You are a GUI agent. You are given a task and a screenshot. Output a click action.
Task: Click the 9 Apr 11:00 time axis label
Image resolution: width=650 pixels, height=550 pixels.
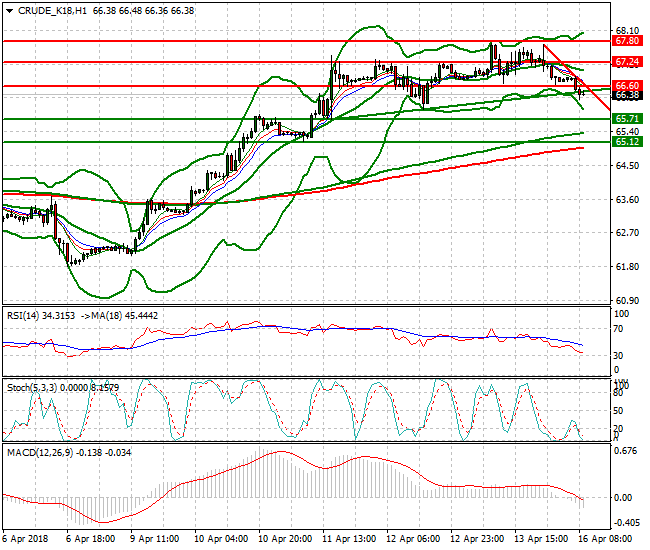tap(155, 539)
